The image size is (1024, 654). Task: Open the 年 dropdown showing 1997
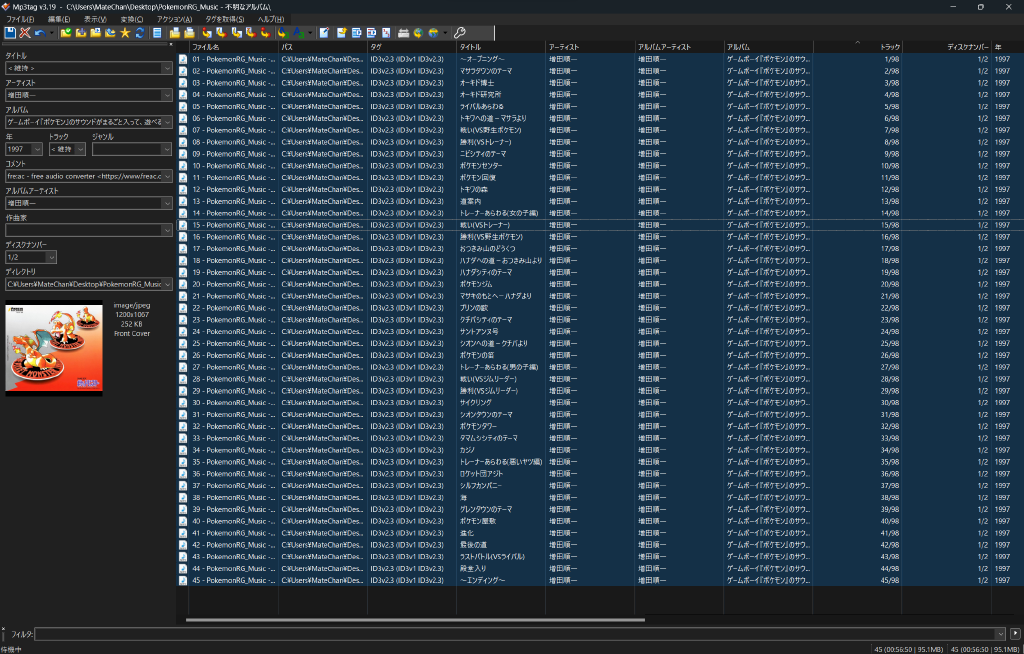(38, 149)
